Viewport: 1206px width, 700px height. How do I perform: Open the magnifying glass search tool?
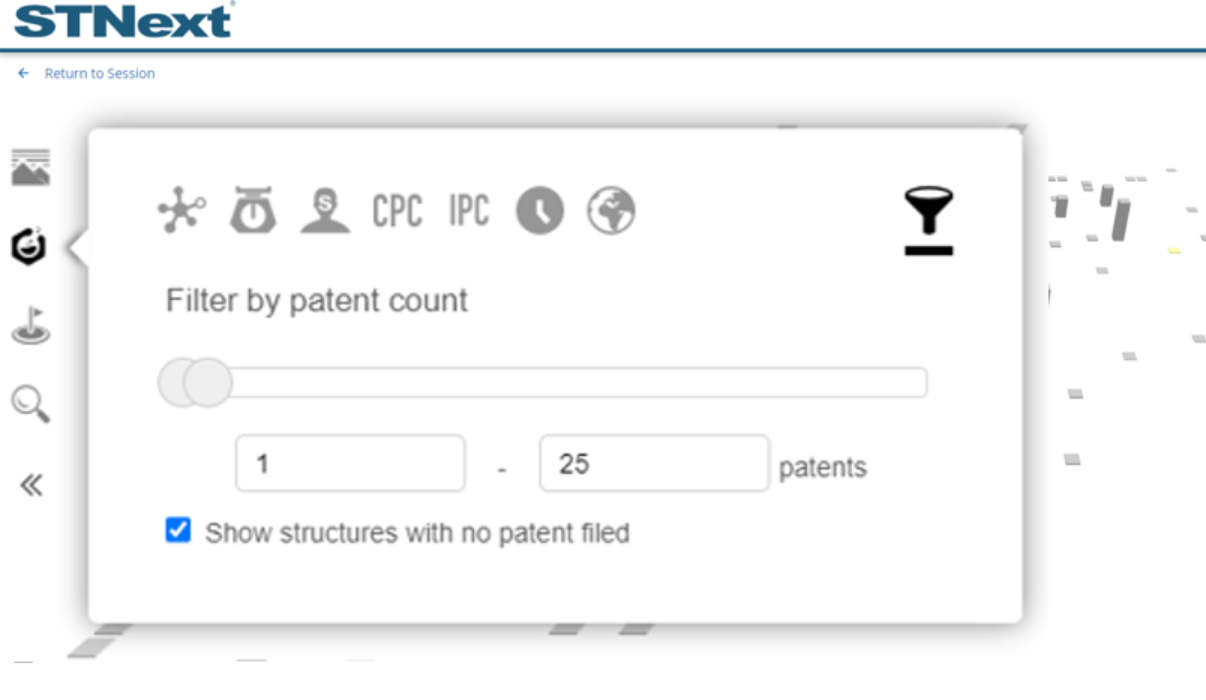click(x=31, y=405)
